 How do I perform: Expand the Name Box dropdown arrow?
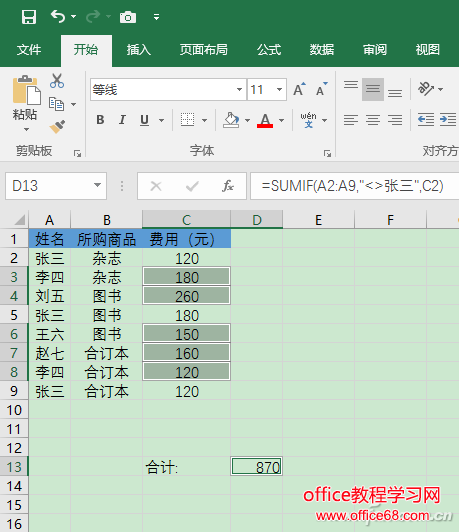(97, 185)
